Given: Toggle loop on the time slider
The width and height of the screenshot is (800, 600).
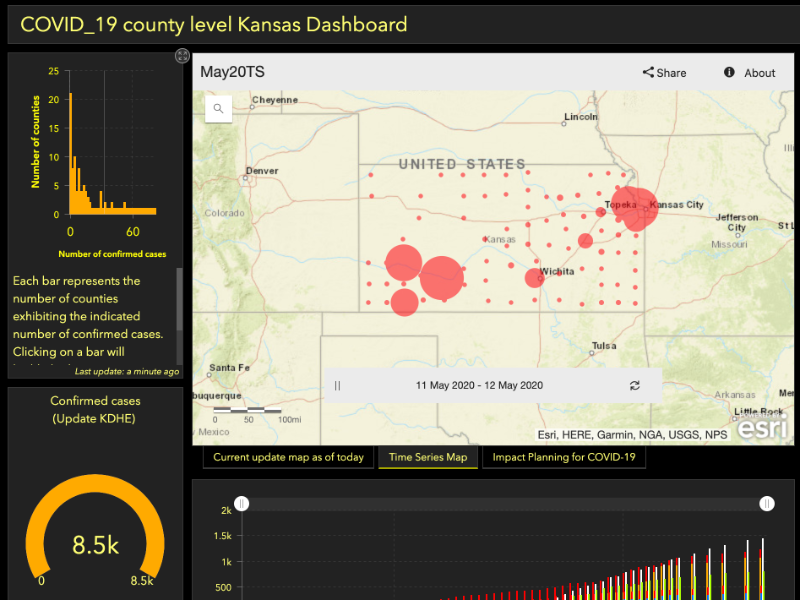Looking at the screenshot, I should pyautogui.click(x=634, y=385).
